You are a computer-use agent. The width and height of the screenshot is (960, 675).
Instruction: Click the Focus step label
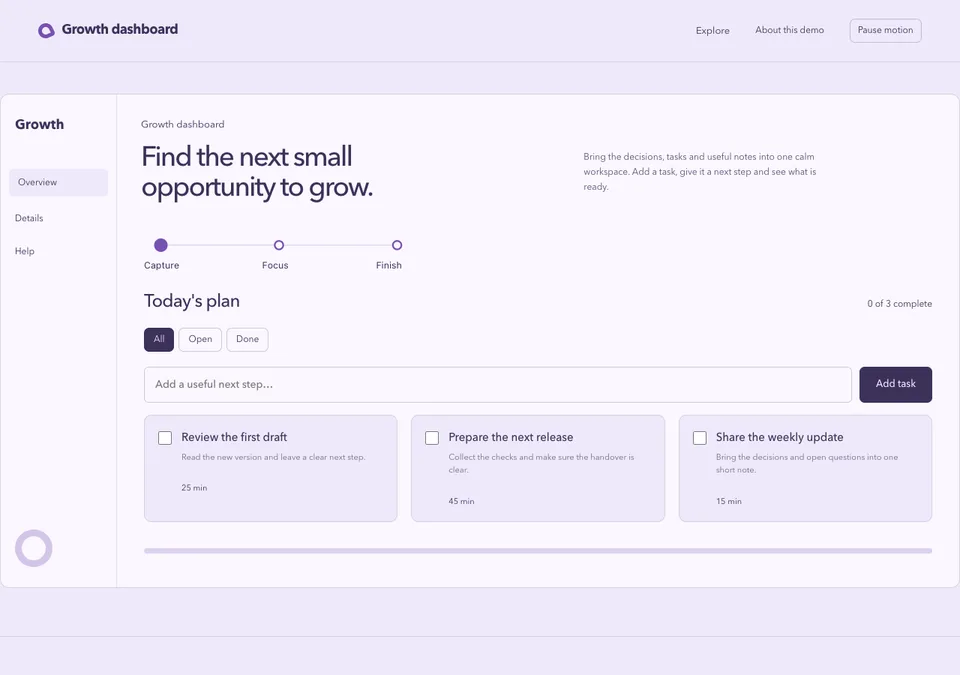[x=275, y=265]
